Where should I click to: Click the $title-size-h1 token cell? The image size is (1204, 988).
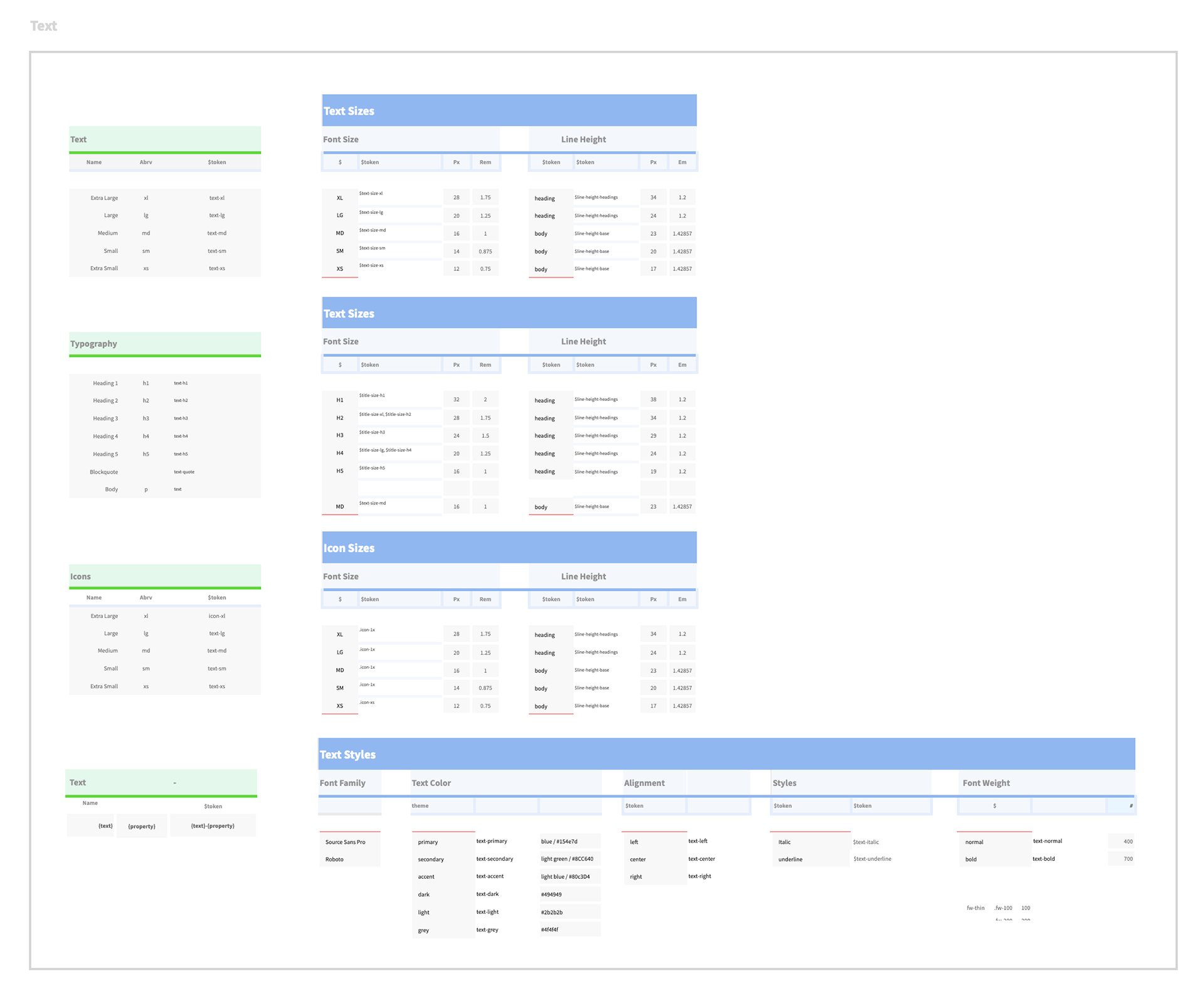coord(372,396)
